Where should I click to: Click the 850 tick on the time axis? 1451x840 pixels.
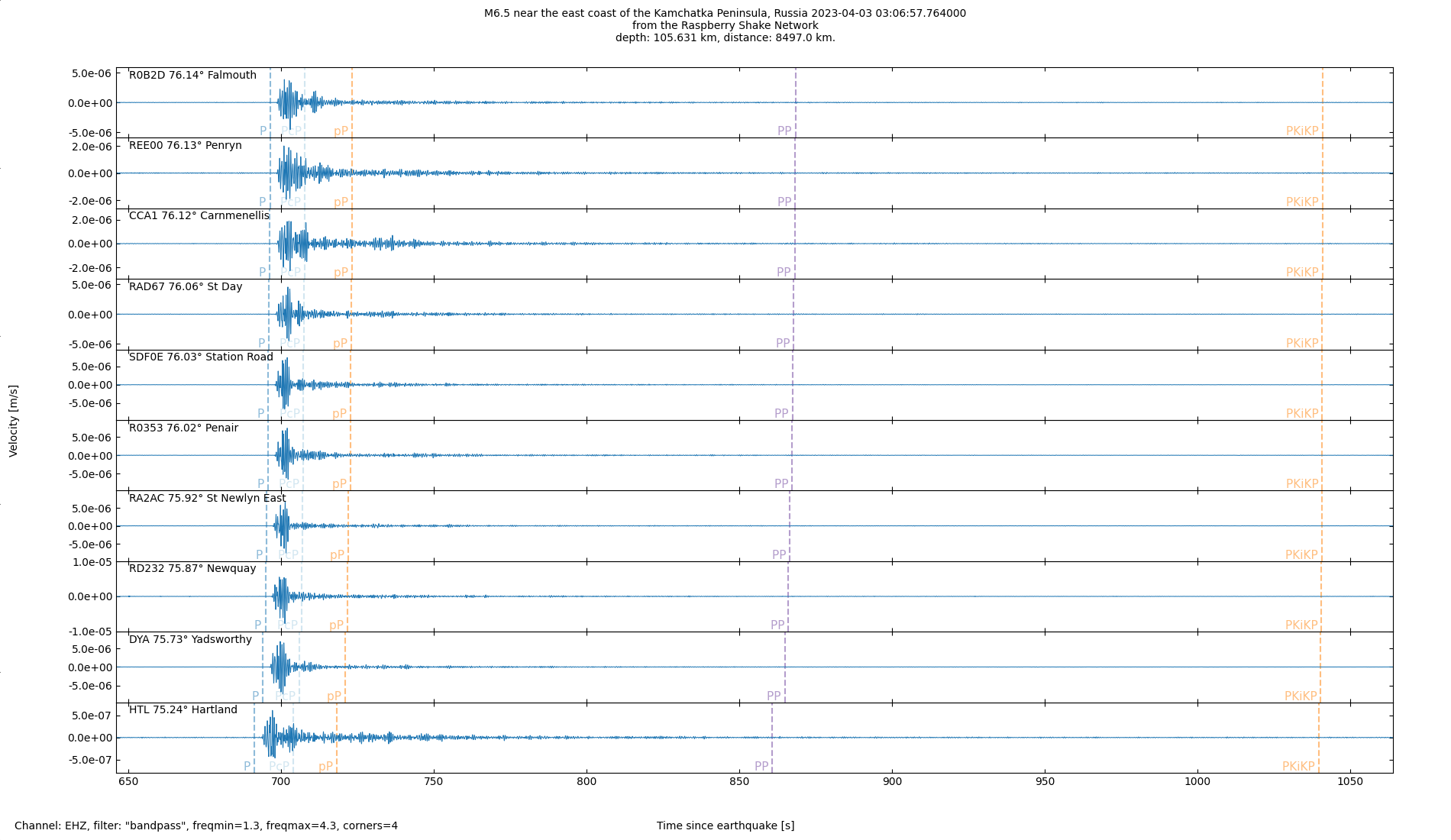(x=739, y=782)
